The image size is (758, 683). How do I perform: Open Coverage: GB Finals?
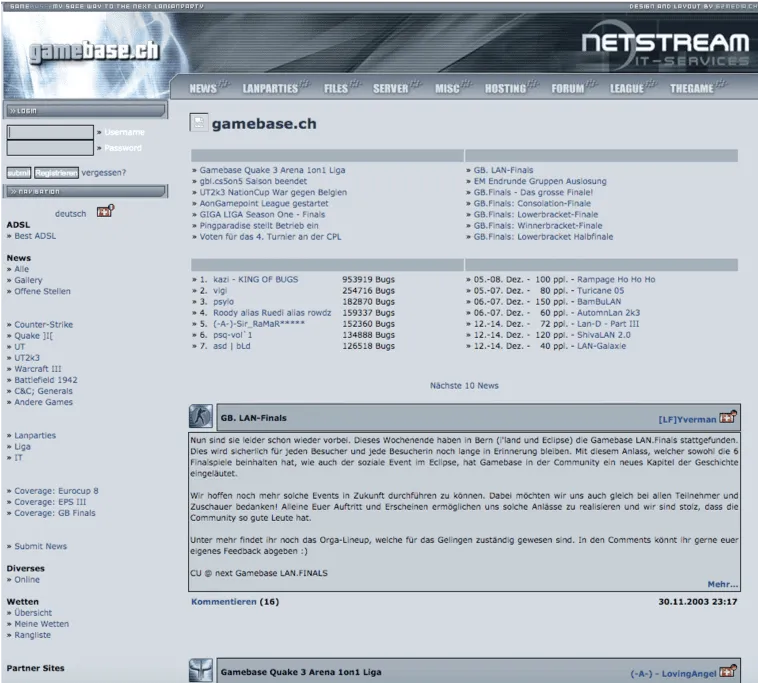(55, 513)
